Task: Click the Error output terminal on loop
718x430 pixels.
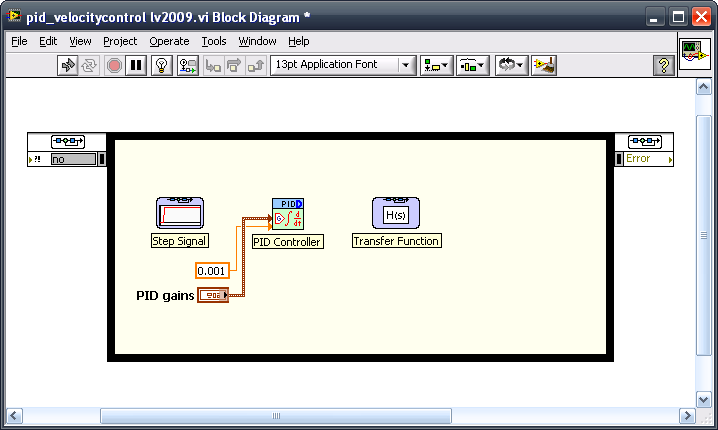Action: 644,158
